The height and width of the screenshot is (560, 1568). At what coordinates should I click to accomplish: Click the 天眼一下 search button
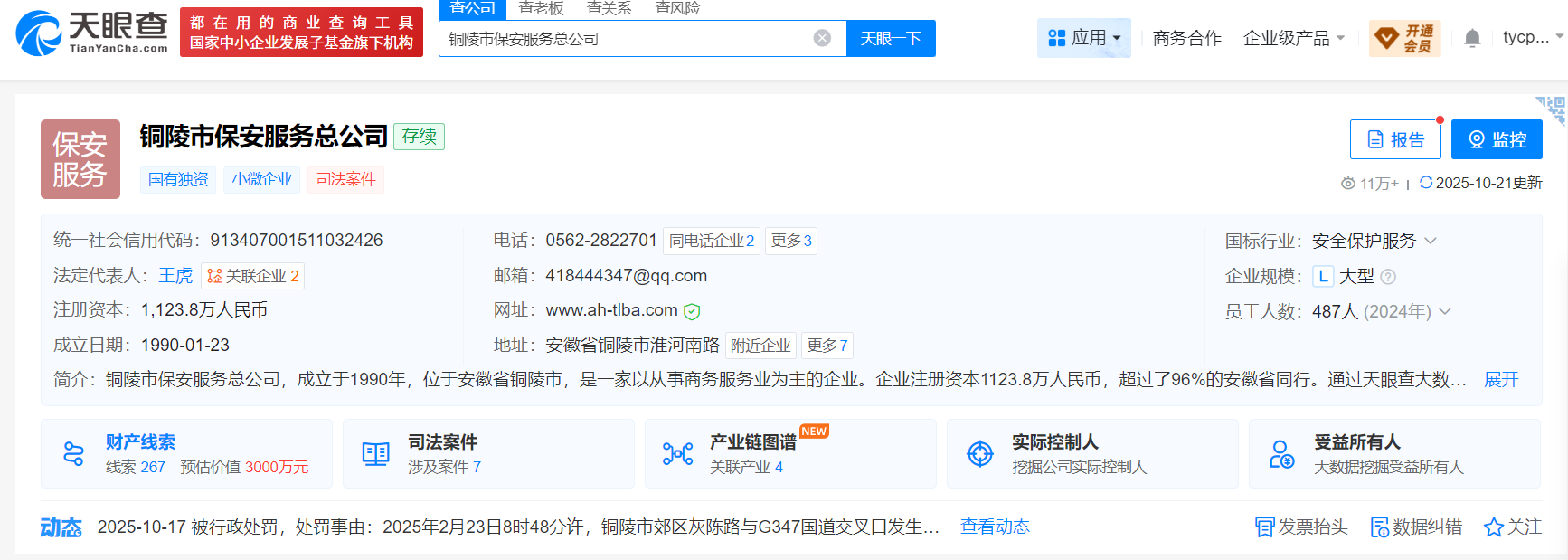tap(891, 38)
